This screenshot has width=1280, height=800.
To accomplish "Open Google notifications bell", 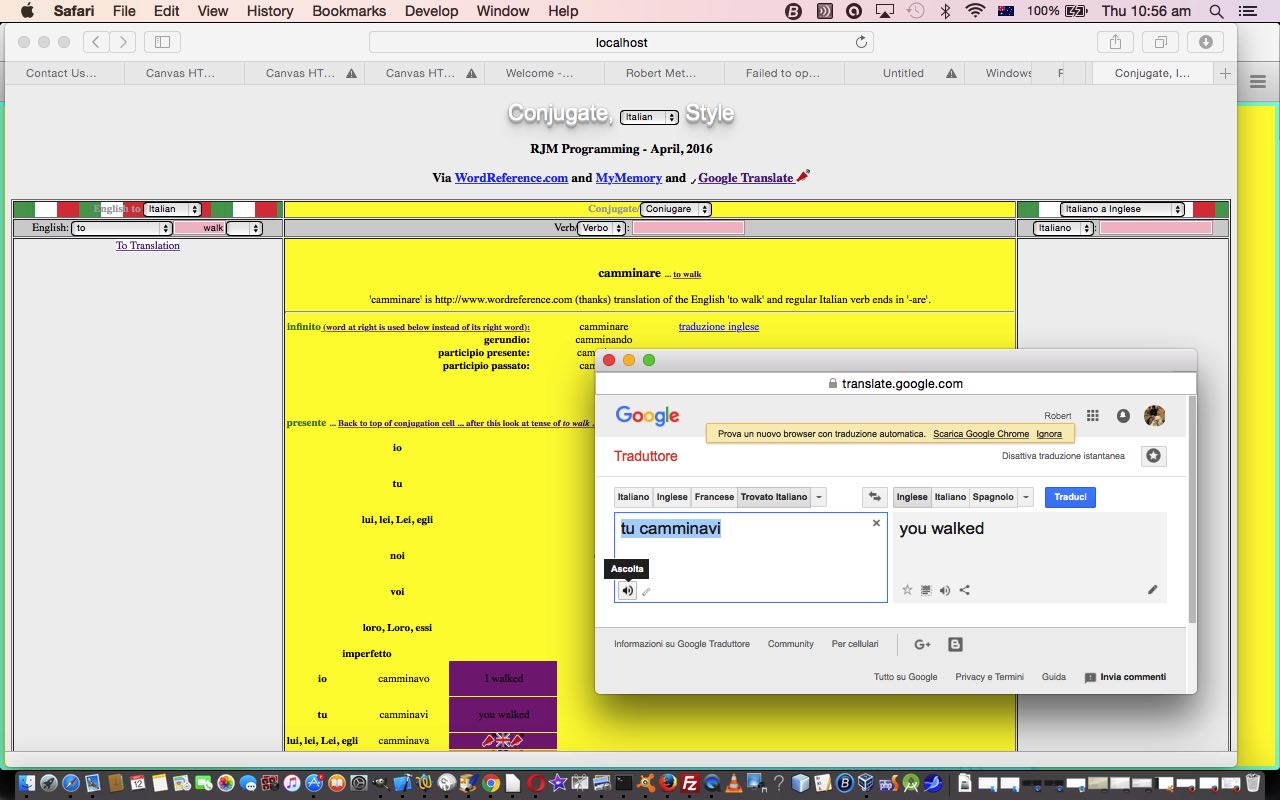I will pyautogui.click(x=1123, y=416).
